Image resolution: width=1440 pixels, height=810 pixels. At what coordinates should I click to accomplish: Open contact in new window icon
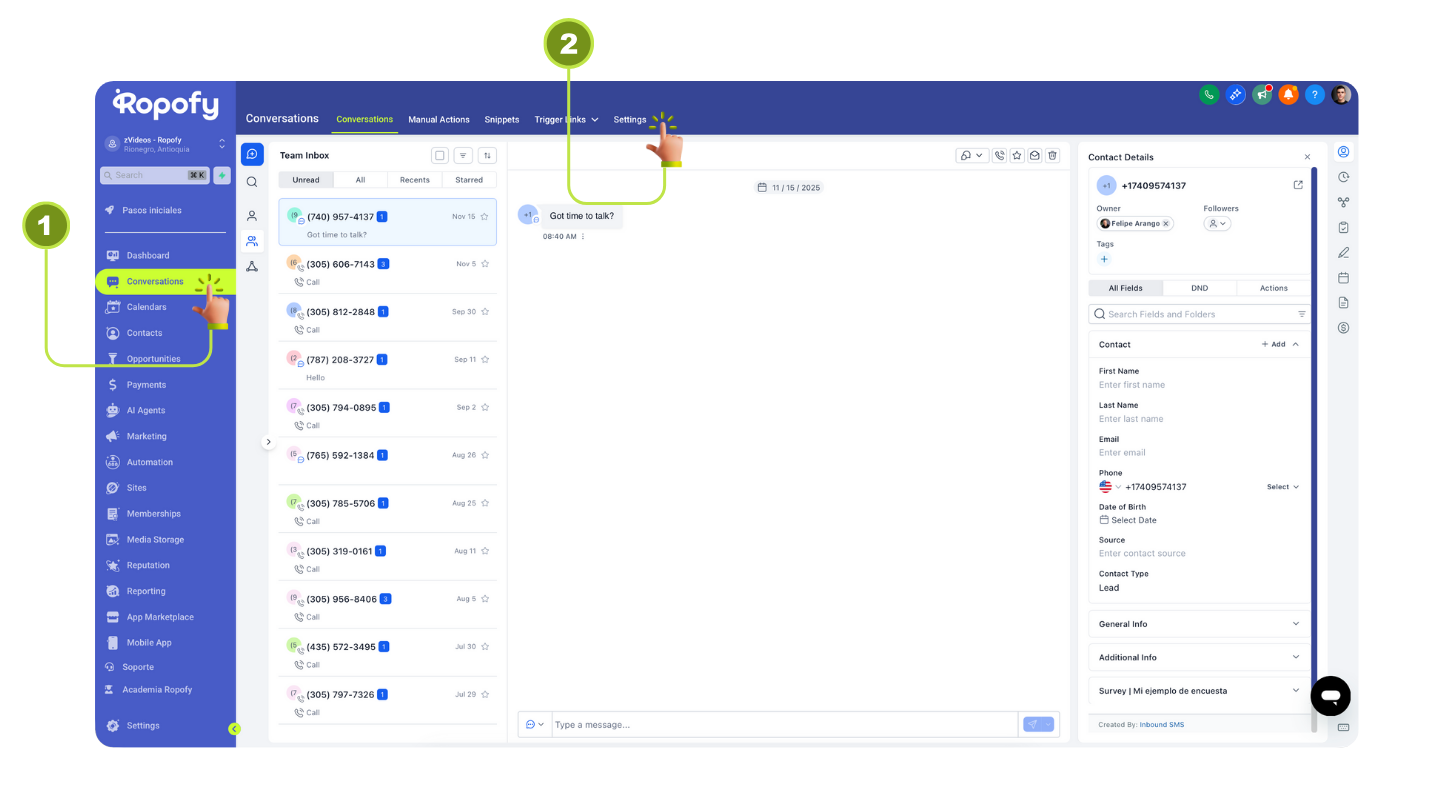pos(1298,185)
